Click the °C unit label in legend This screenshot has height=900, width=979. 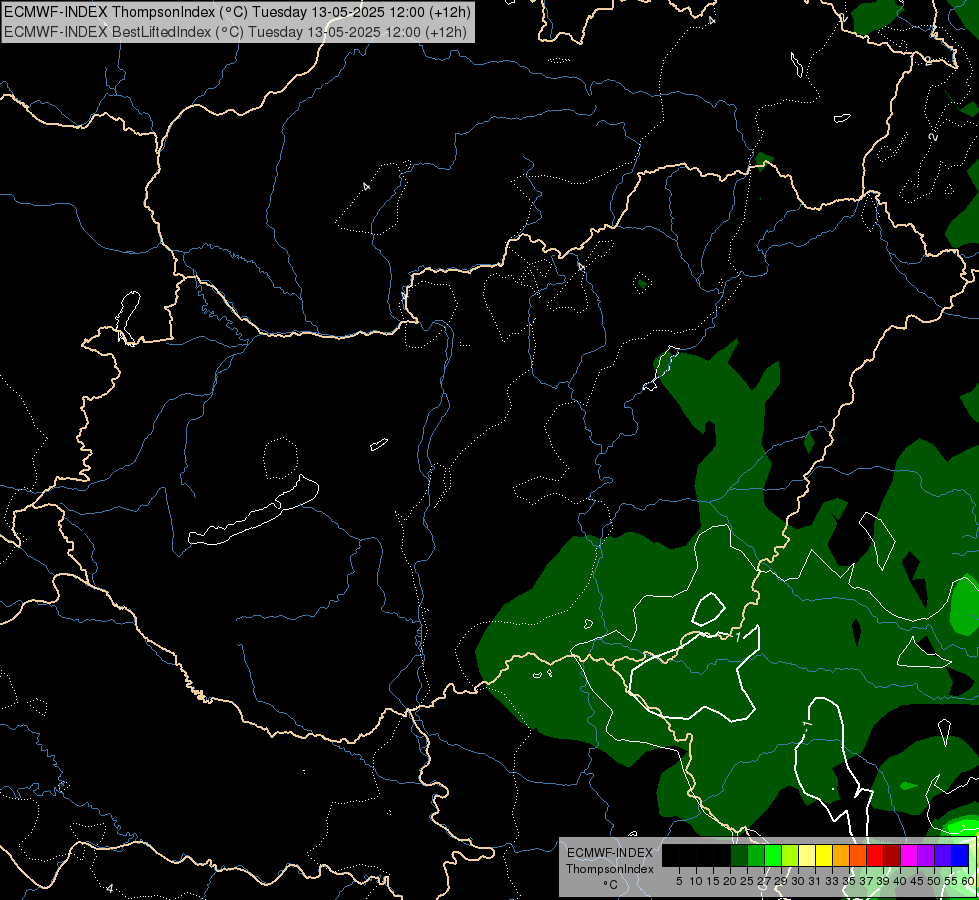click(x=610, y=885)
